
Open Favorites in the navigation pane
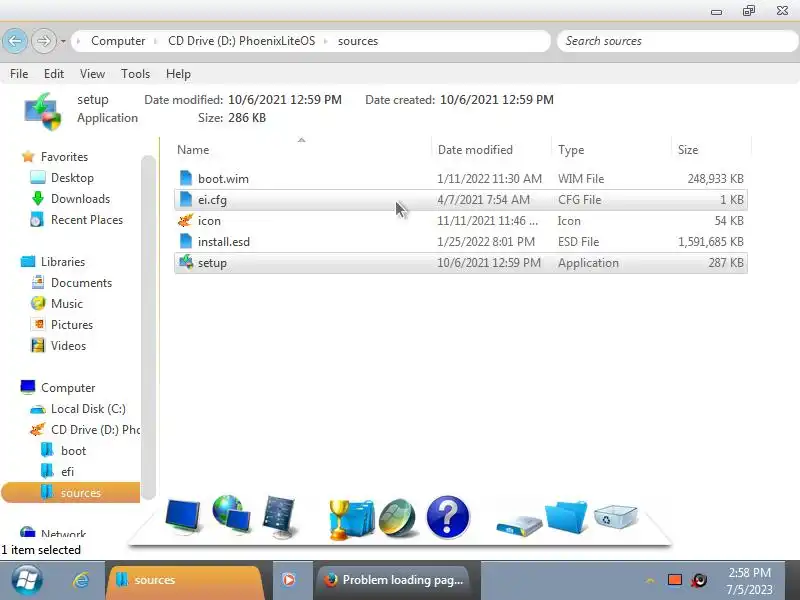(64, 157)
